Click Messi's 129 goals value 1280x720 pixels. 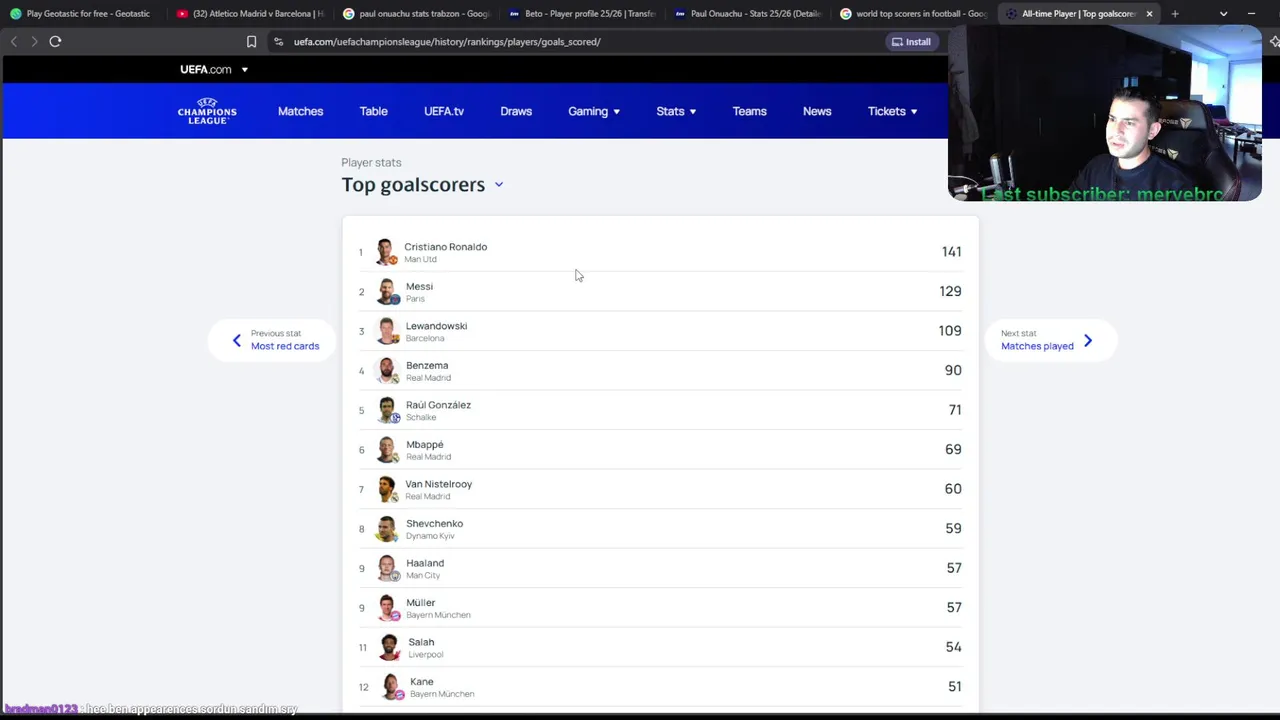(x=950, y=291)
